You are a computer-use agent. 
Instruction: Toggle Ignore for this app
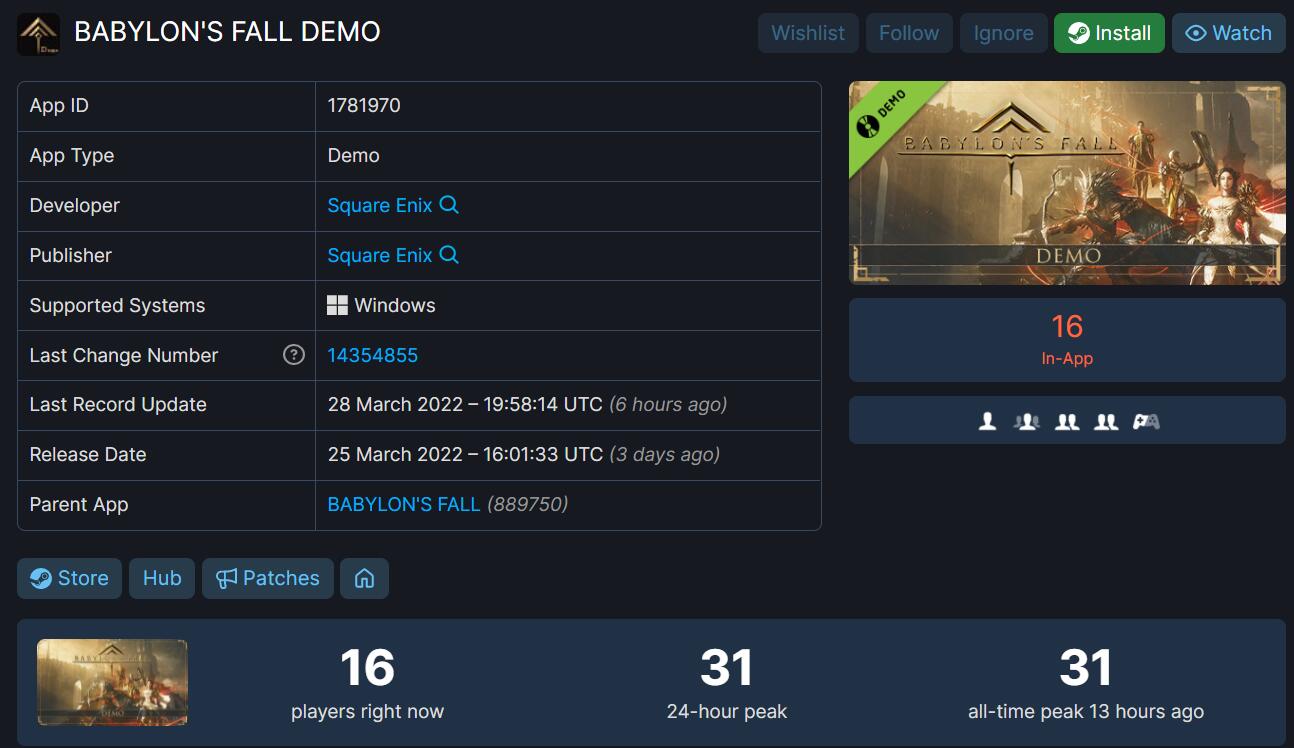pyautogui.click(x=1003, y=33)
